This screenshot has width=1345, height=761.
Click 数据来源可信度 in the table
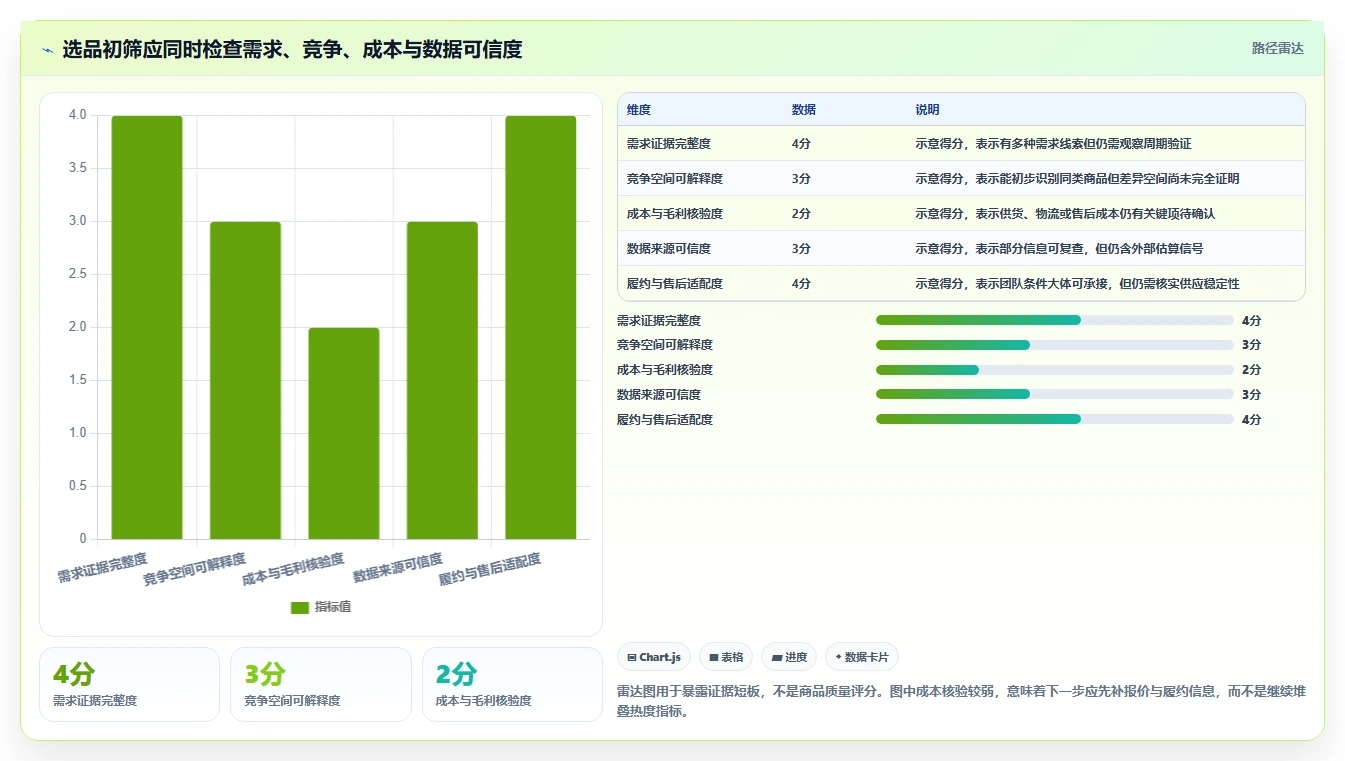click(x=669, y=249)
